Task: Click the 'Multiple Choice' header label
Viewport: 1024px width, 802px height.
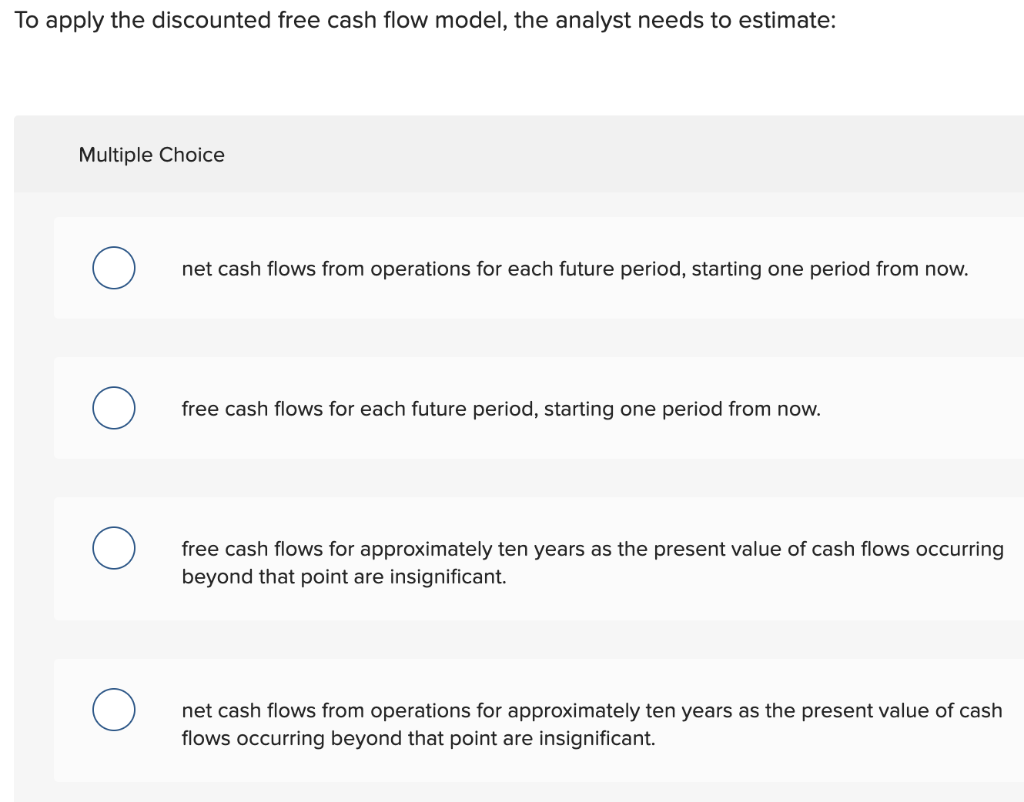Action: pos(151,154)
